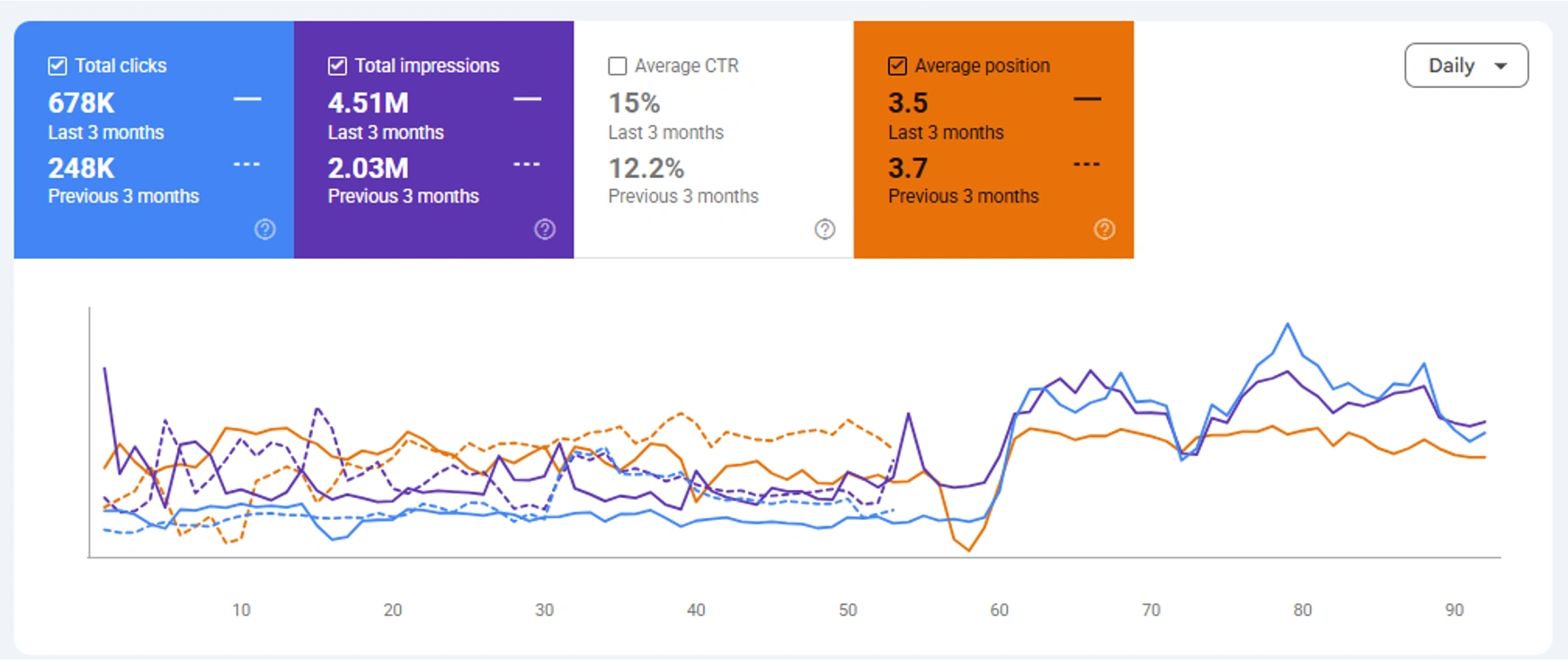Click the Total impressions label text
This screenshot has height=660, width=1568.
pos(427,66)
